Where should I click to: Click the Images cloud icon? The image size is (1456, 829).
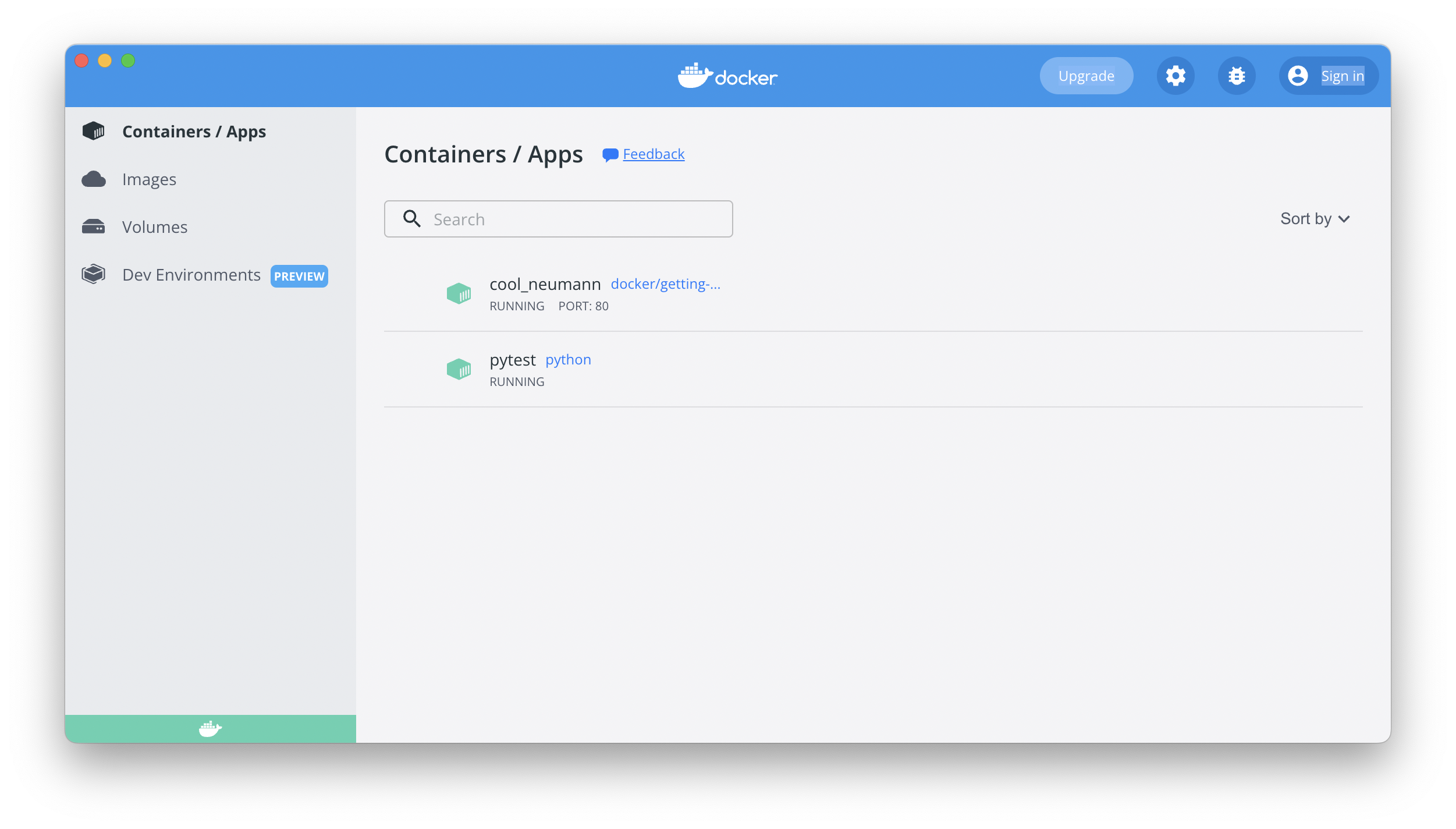pos(94,179)
